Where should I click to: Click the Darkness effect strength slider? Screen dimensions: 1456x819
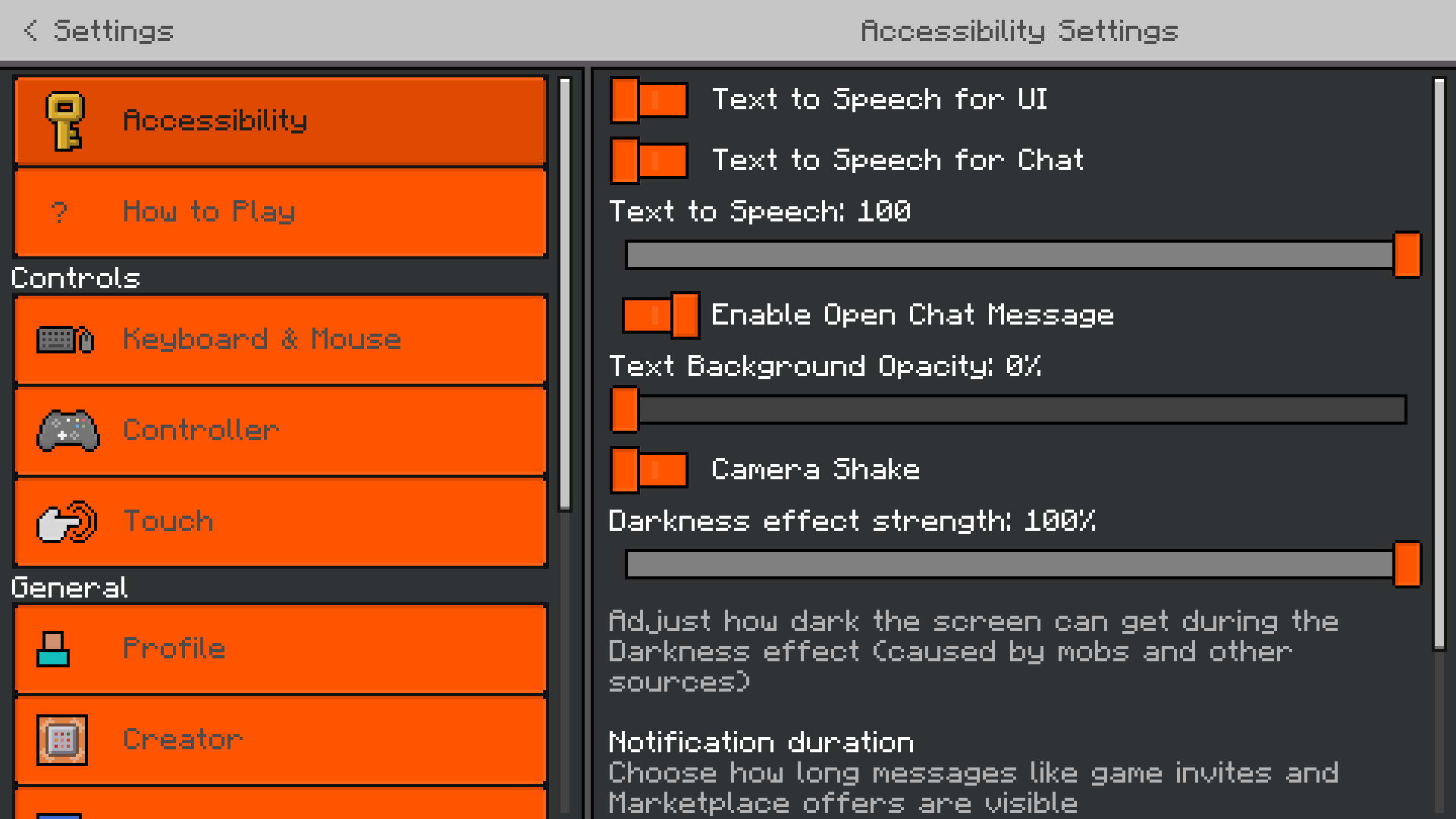pos(1016,564)
